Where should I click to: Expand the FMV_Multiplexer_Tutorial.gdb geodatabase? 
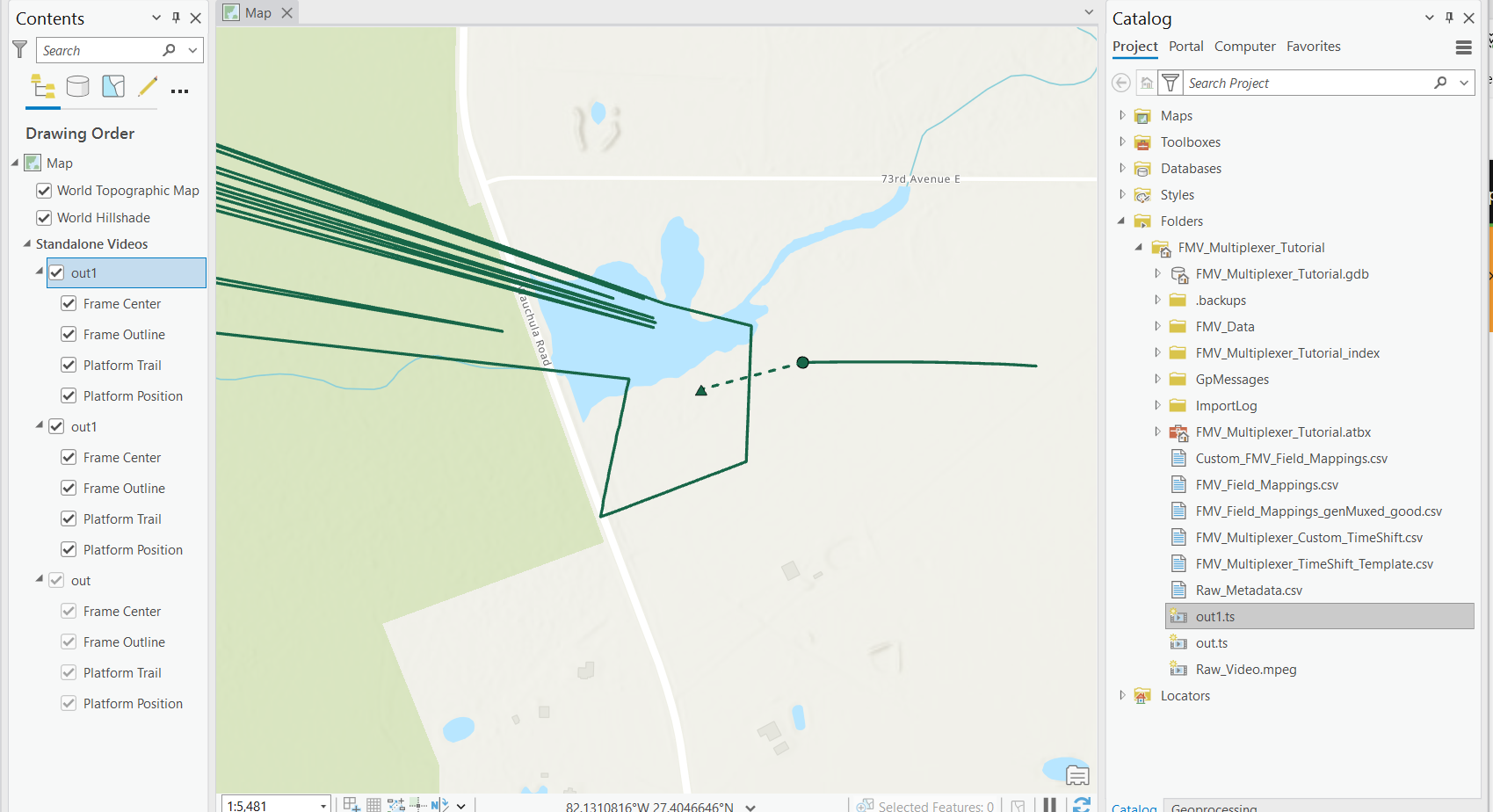pos(1158,273)
